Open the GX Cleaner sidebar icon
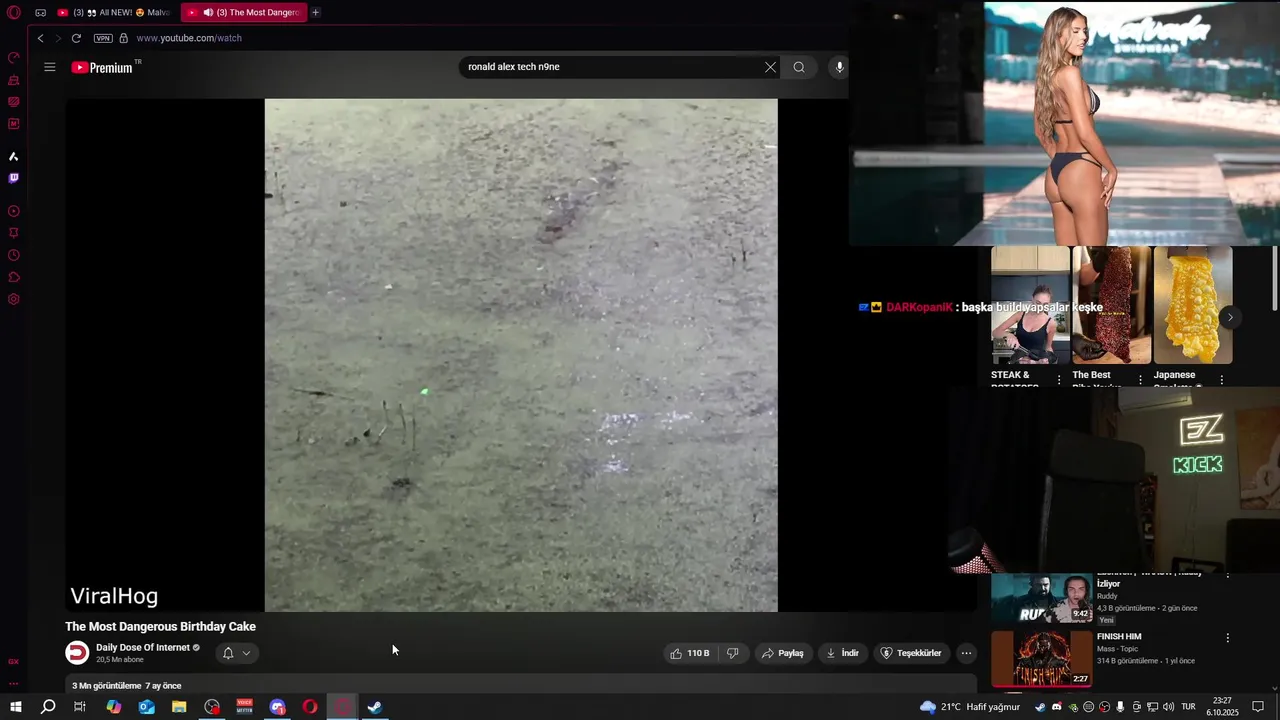 [14, 80]
